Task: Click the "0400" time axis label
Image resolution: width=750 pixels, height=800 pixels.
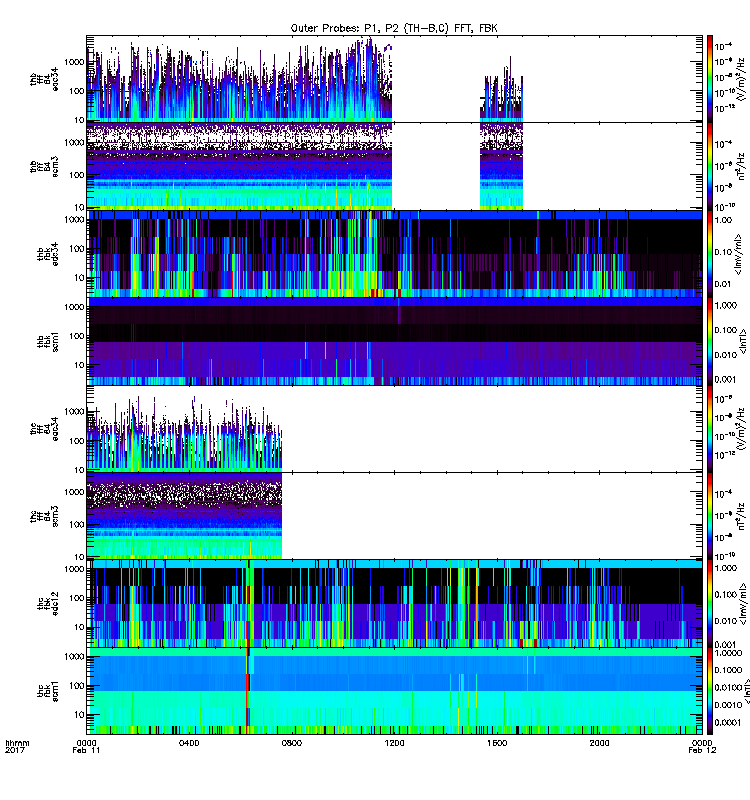Action: (x=189, y=743)
